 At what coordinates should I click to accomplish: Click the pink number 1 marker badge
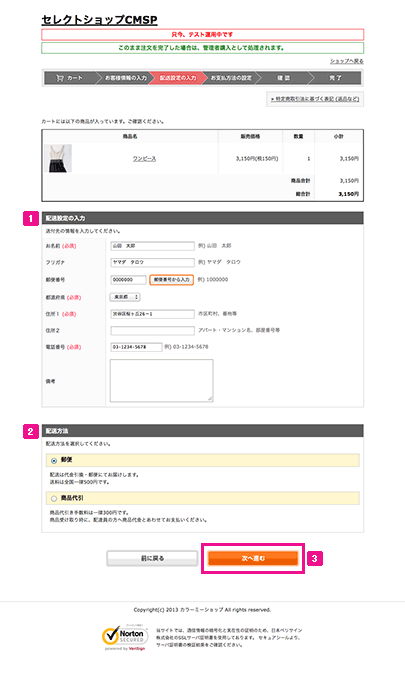pyautogui.click(x=31, y=218)
